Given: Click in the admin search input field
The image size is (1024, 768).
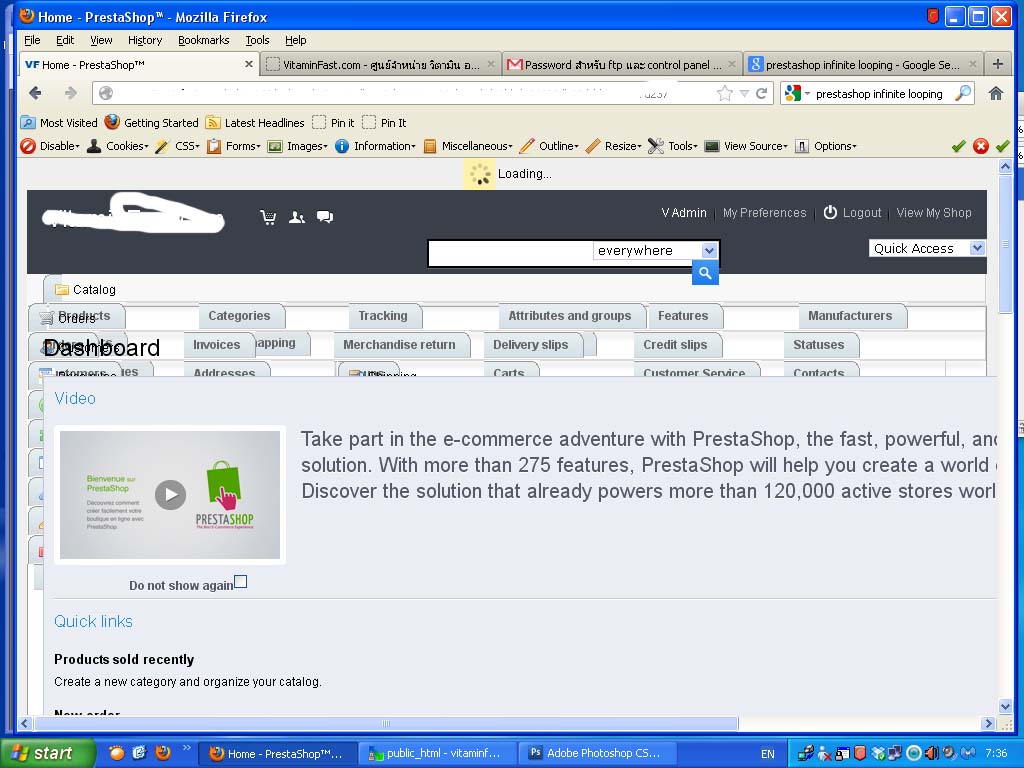Looking at the screenshot, I should pyautogui.click(x=511, y=253).
